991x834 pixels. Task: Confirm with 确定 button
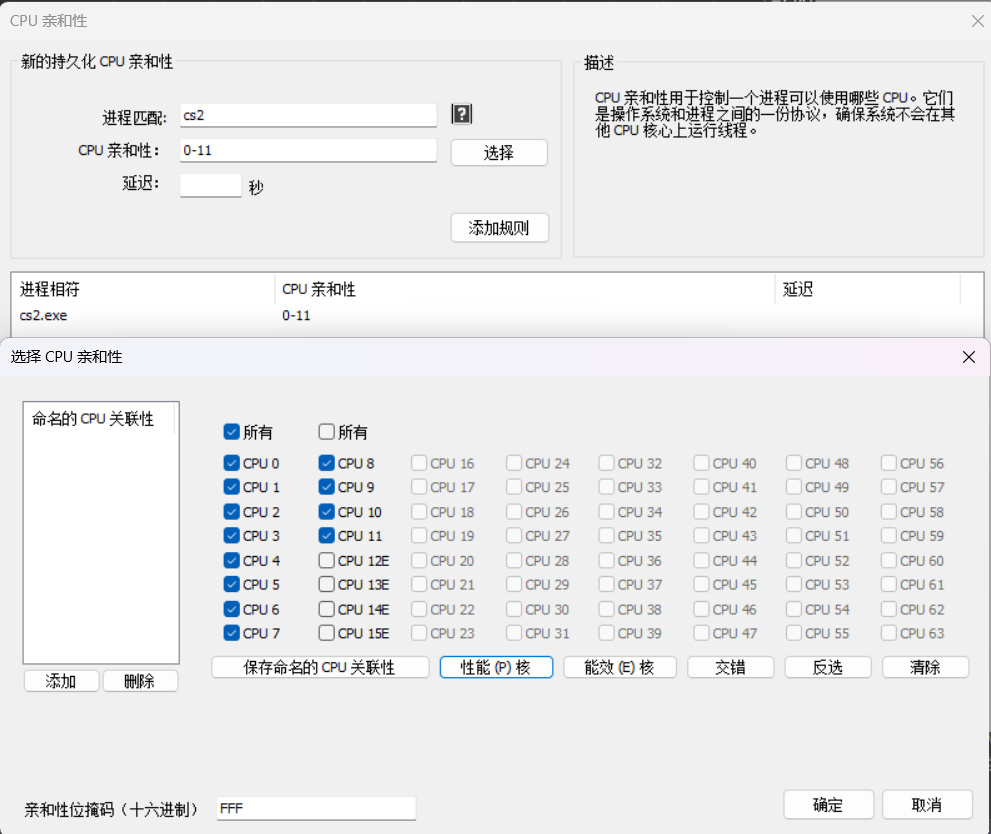coord(829,804)
